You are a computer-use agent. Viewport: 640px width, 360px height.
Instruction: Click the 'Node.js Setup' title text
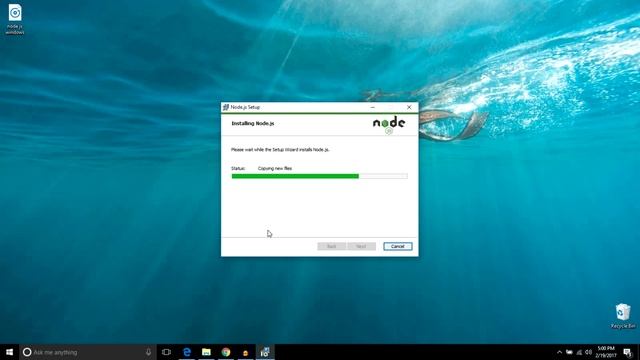(x=245, y=107)
